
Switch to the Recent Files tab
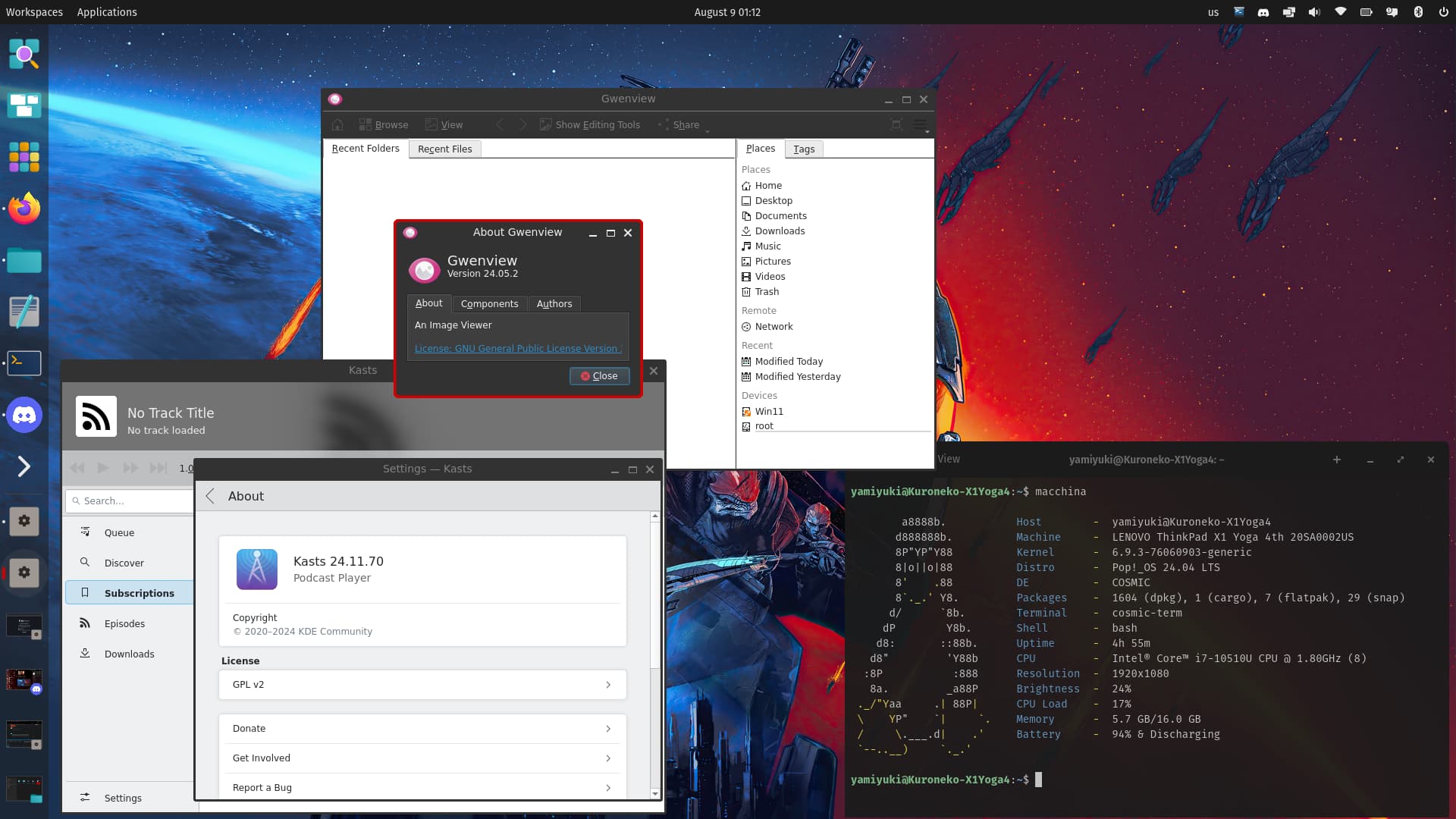444,149
